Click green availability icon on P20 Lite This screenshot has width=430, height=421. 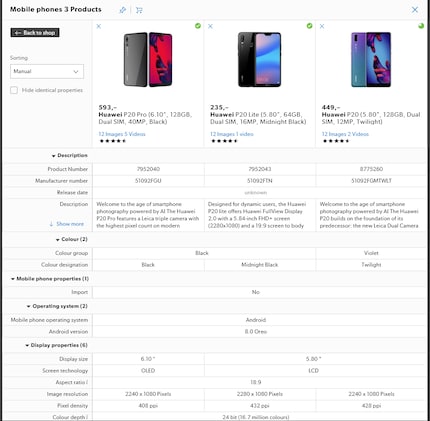click(309, 26)
